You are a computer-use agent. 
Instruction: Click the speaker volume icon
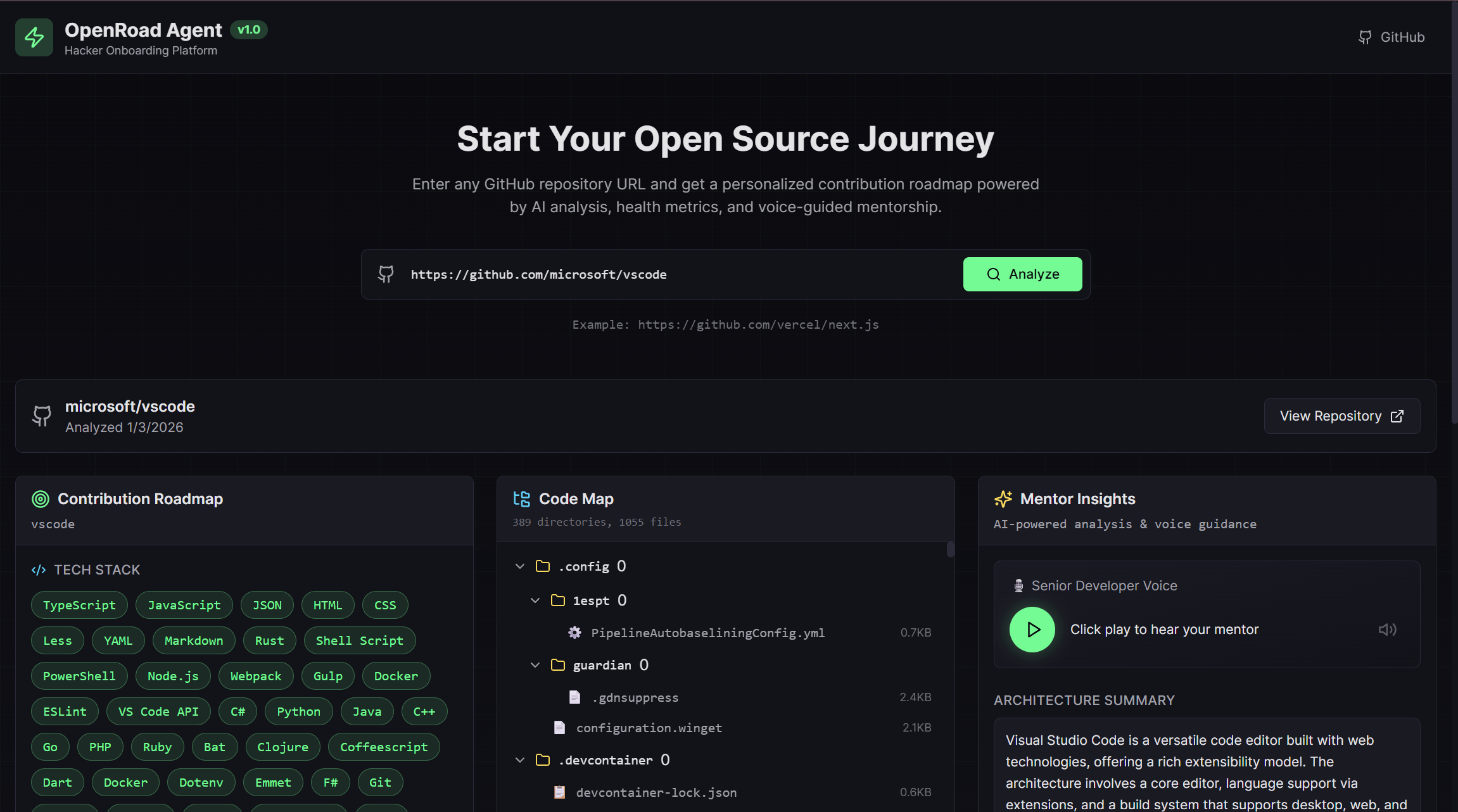pyautogui.click(x=1387, y=630)
